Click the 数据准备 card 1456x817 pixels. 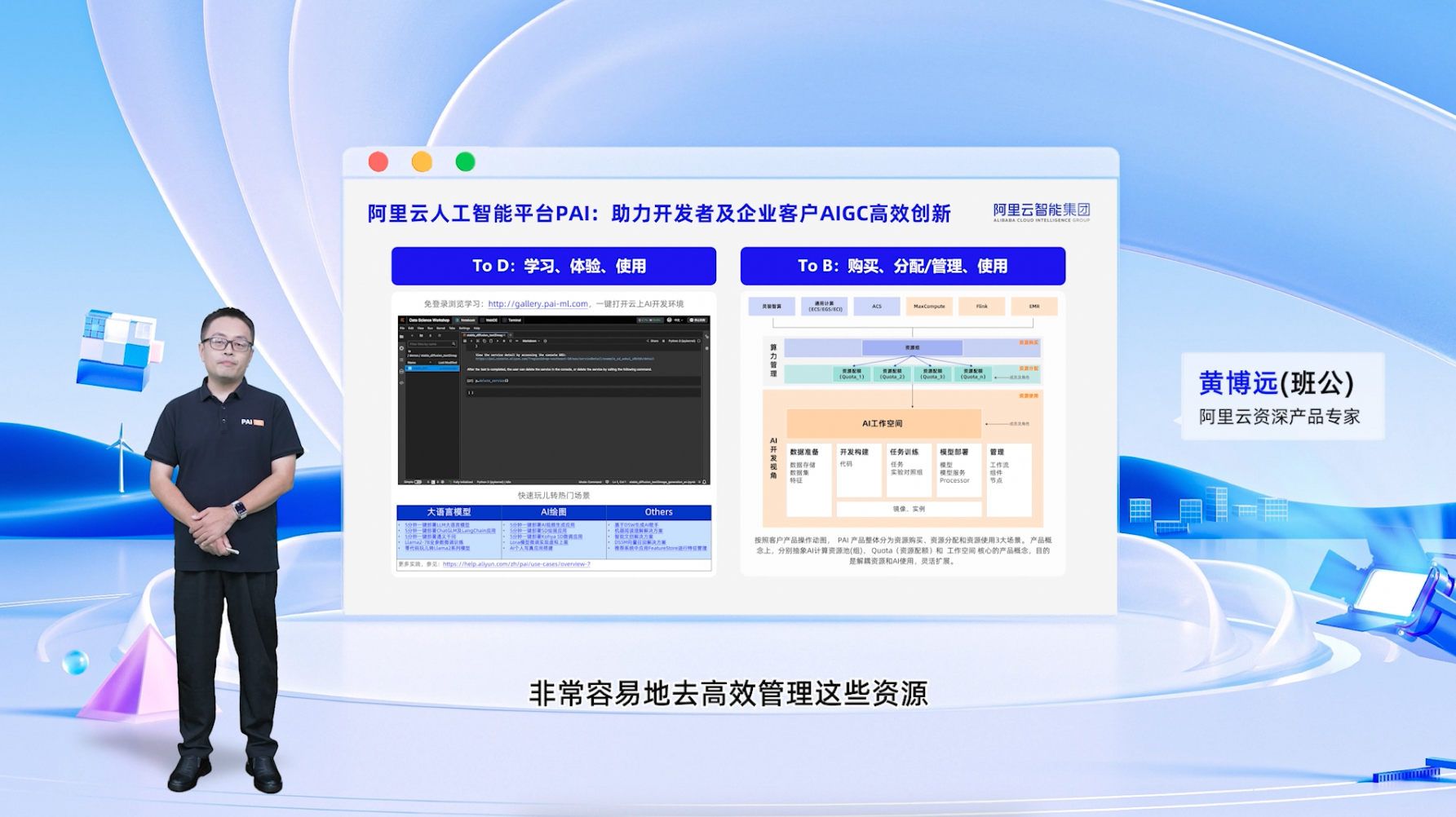click(808, 480)
